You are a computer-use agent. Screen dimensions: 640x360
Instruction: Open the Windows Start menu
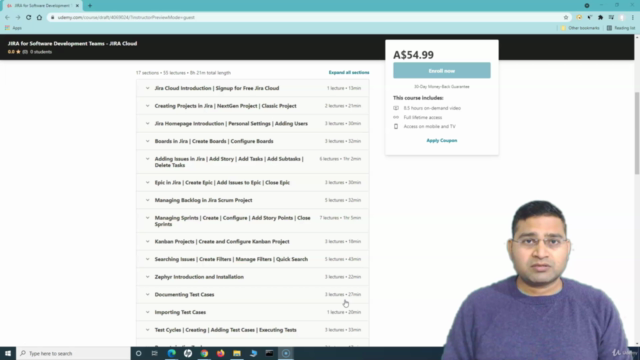click(x=8, y=353)
